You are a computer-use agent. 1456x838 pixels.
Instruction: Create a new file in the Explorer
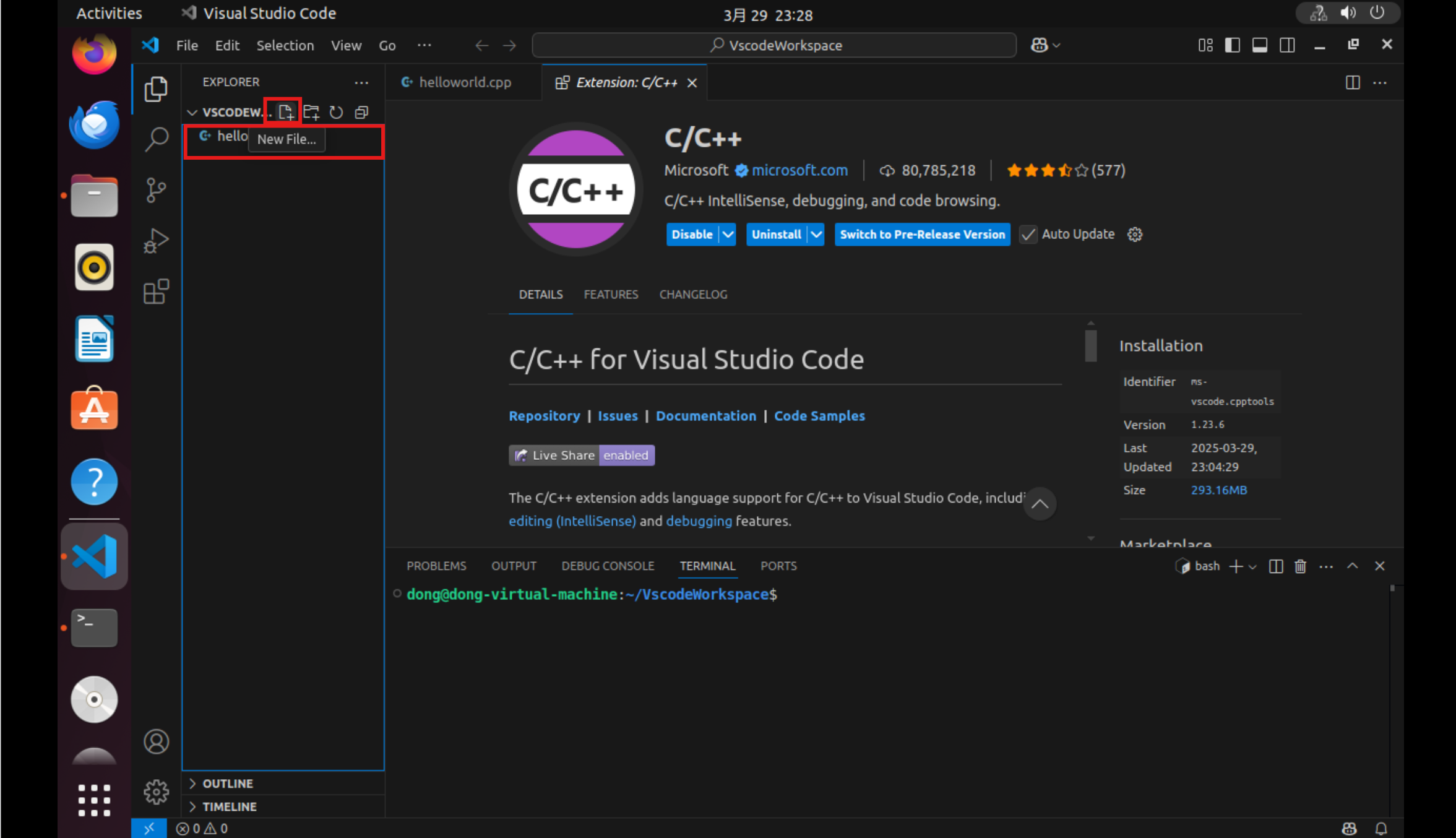[x=286, y=112]
